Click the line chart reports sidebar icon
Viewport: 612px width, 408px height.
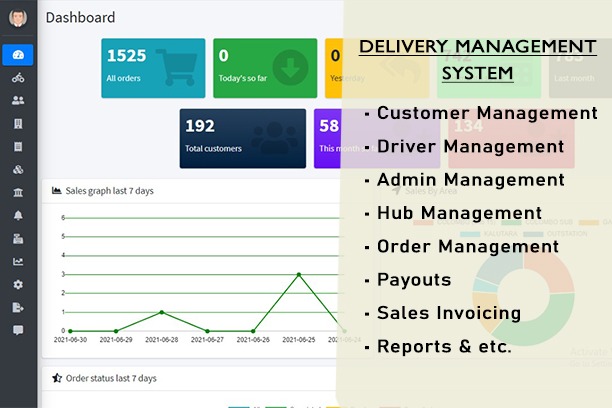point(18,262)
